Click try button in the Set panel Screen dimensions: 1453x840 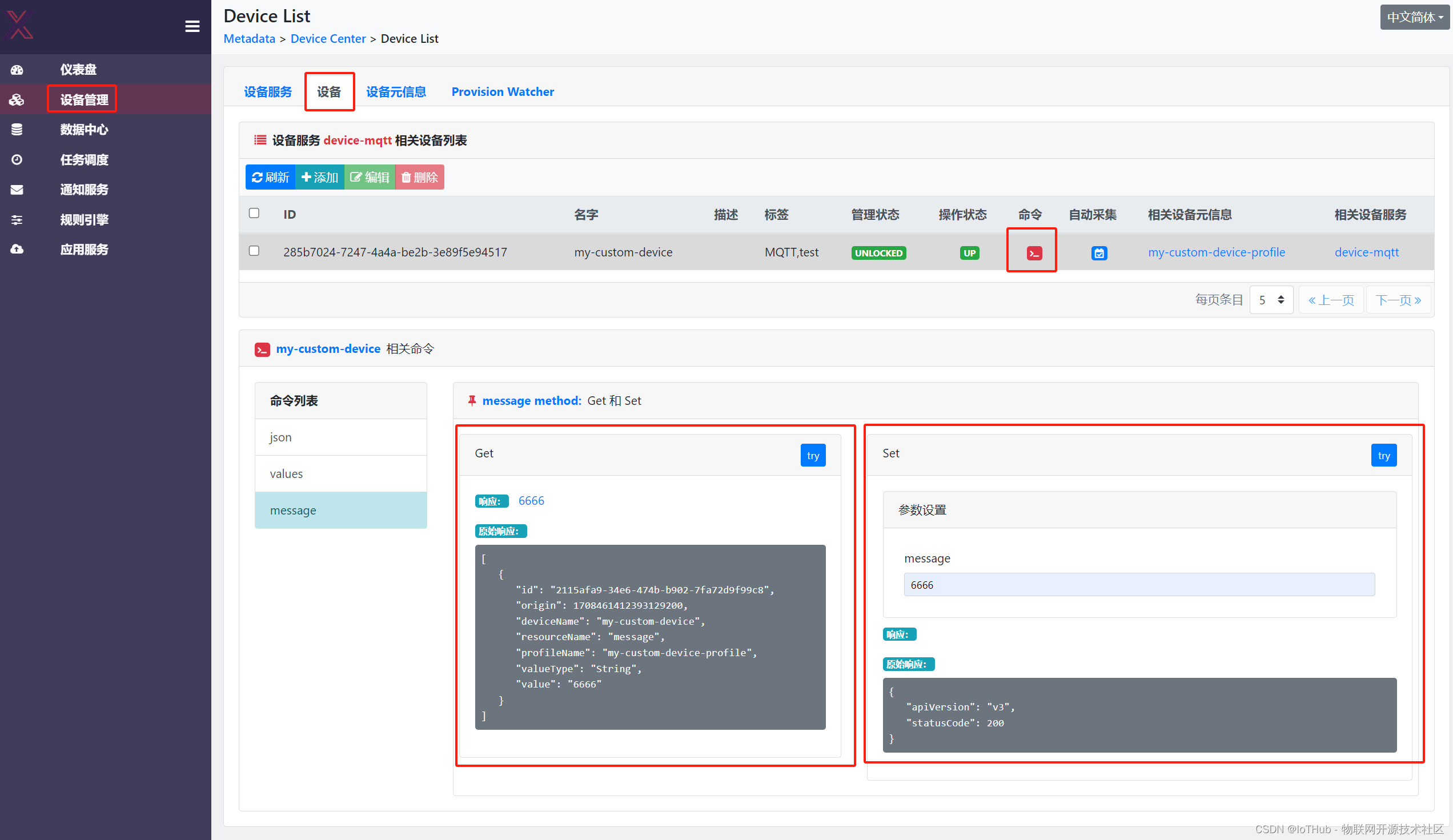(x=1383, y=456)
